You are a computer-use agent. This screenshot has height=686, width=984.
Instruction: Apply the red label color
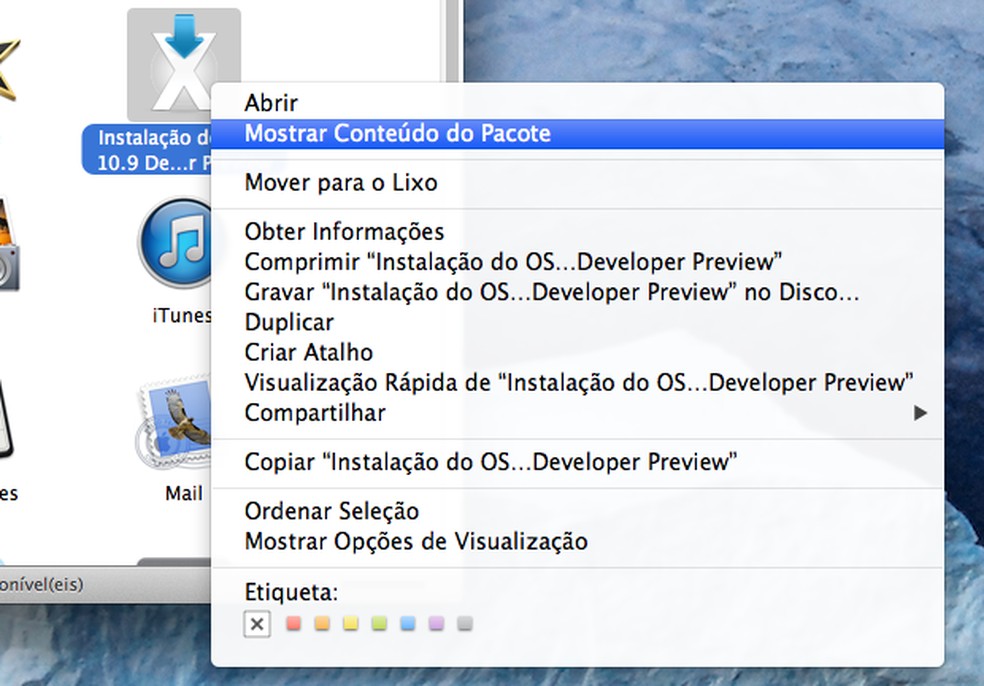pyautogui.click(x=293, y=623)
